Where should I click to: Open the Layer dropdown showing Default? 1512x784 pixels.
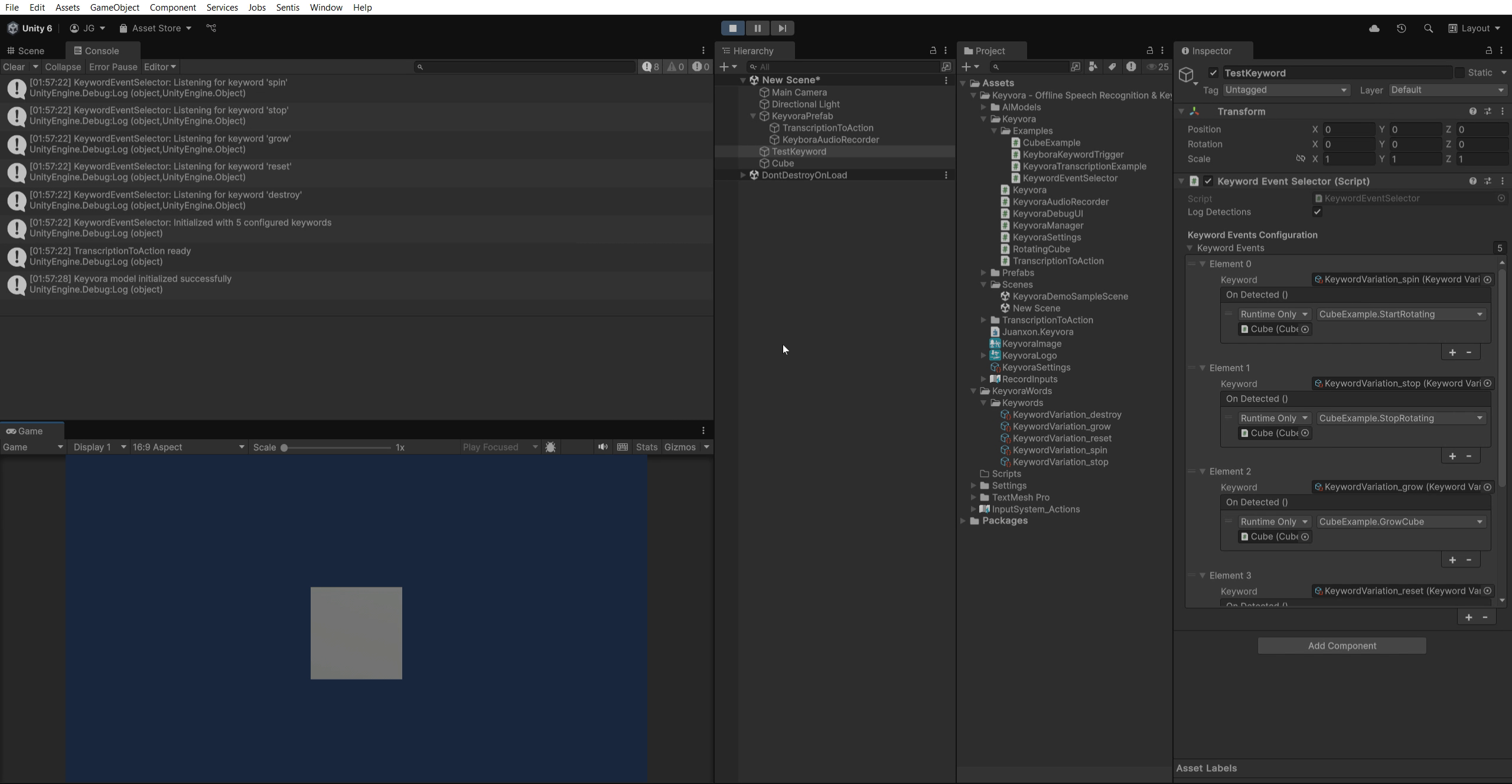[1447, 90]
